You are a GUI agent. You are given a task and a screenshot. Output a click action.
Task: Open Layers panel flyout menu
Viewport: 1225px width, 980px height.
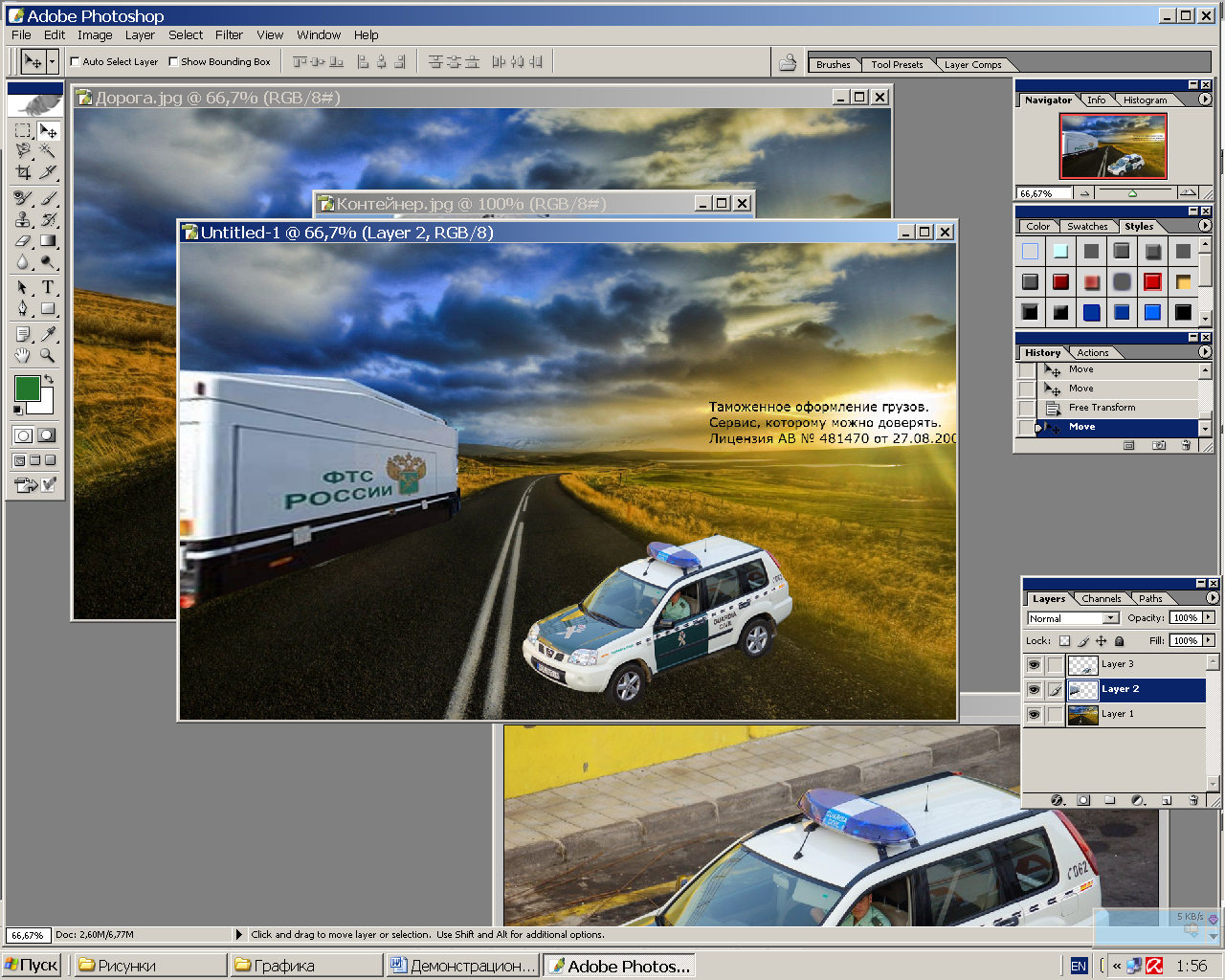(1213, 598)
